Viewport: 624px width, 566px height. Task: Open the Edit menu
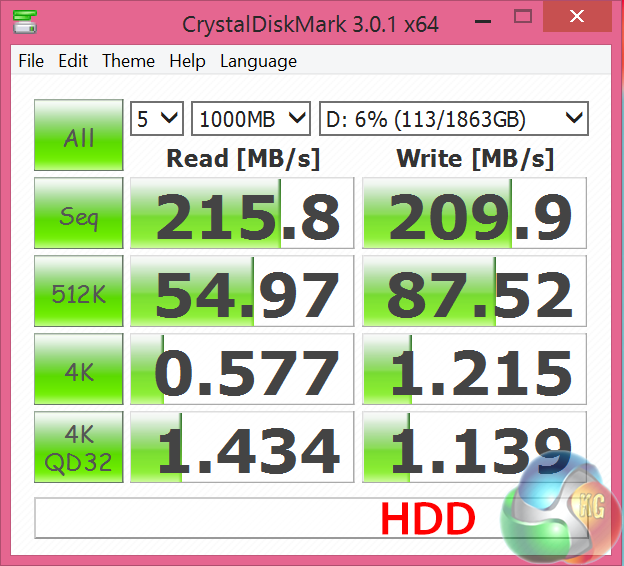pos(73,61)
